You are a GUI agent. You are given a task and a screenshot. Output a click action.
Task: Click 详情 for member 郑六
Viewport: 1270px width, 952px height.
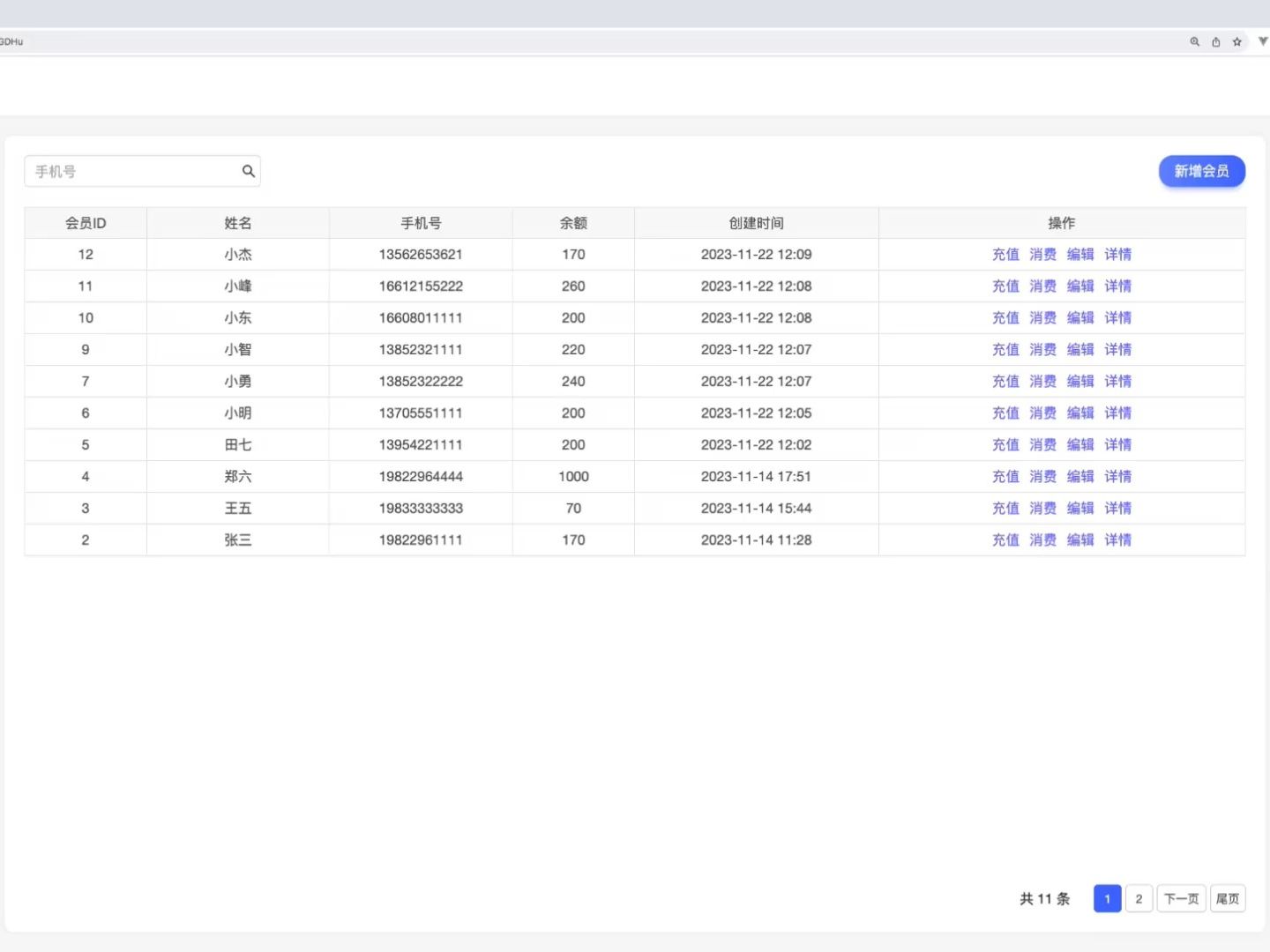click(1117, 476)
